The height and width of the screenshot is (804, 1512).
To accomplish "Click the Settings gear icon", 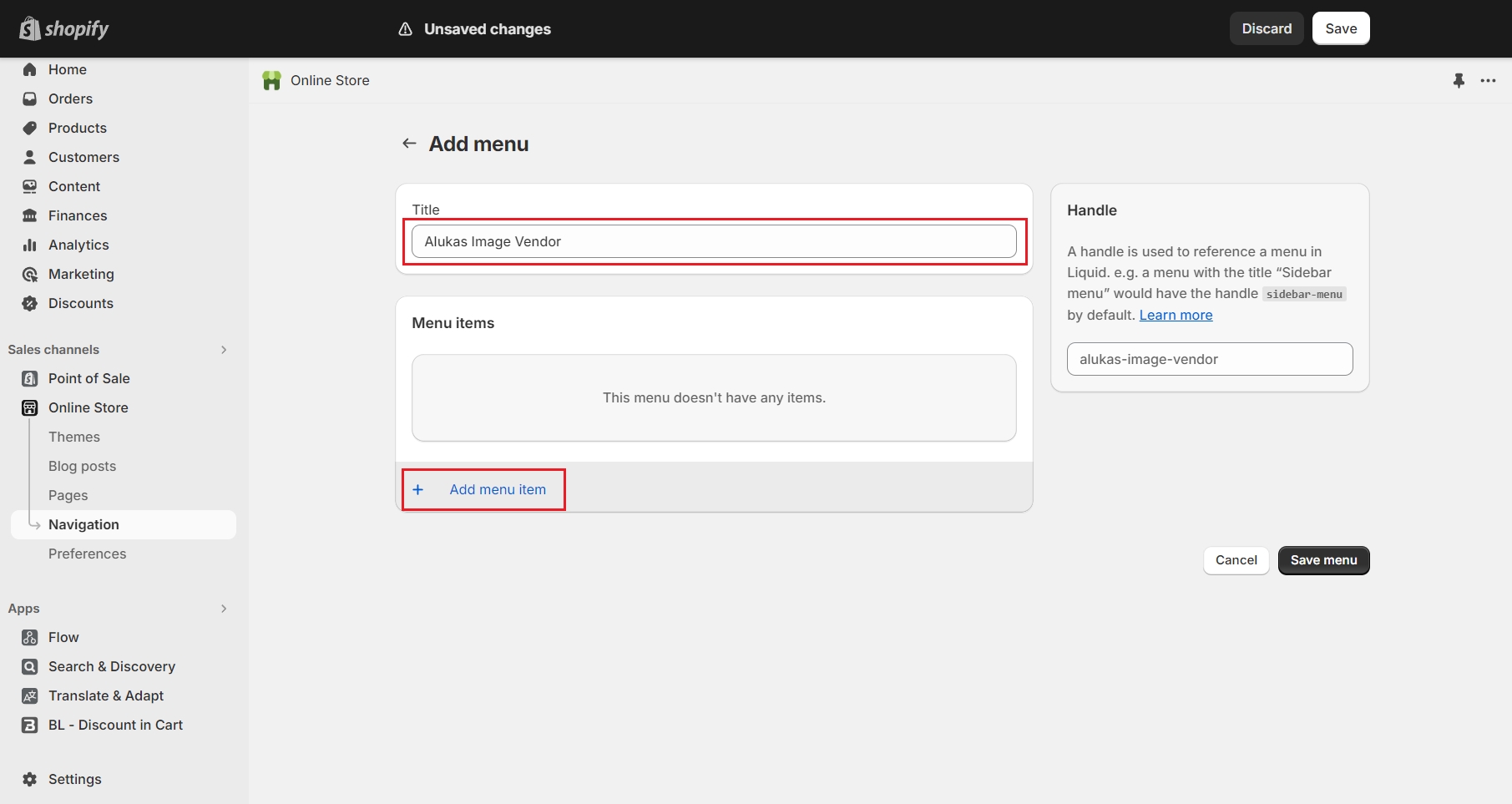I will click(x=30, y=779).
